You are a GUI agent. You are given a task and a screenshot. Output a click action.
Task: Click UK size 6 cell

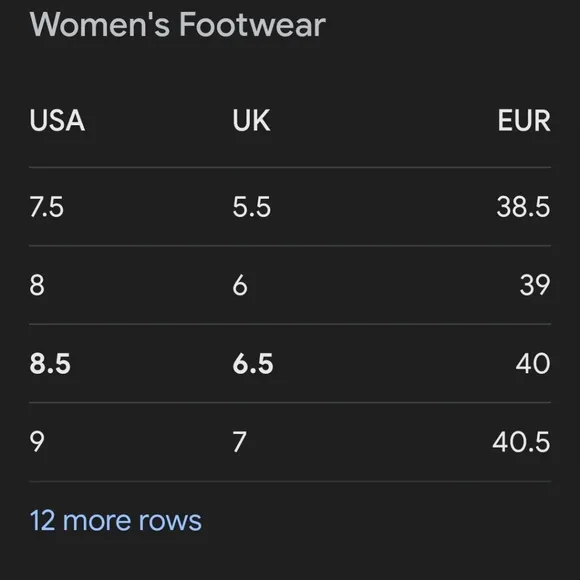tap(240, 285)
